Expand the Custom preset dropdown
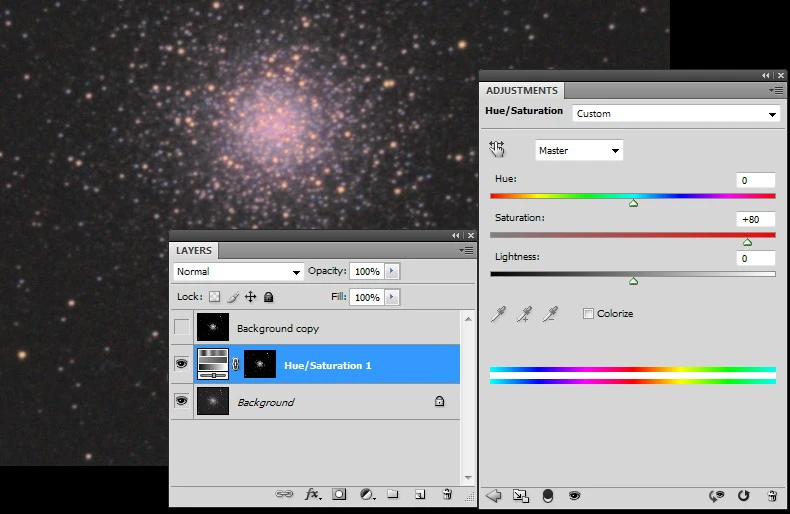This screenshot has height=514, width=790. pyautogui.click(x=675, y=114)
